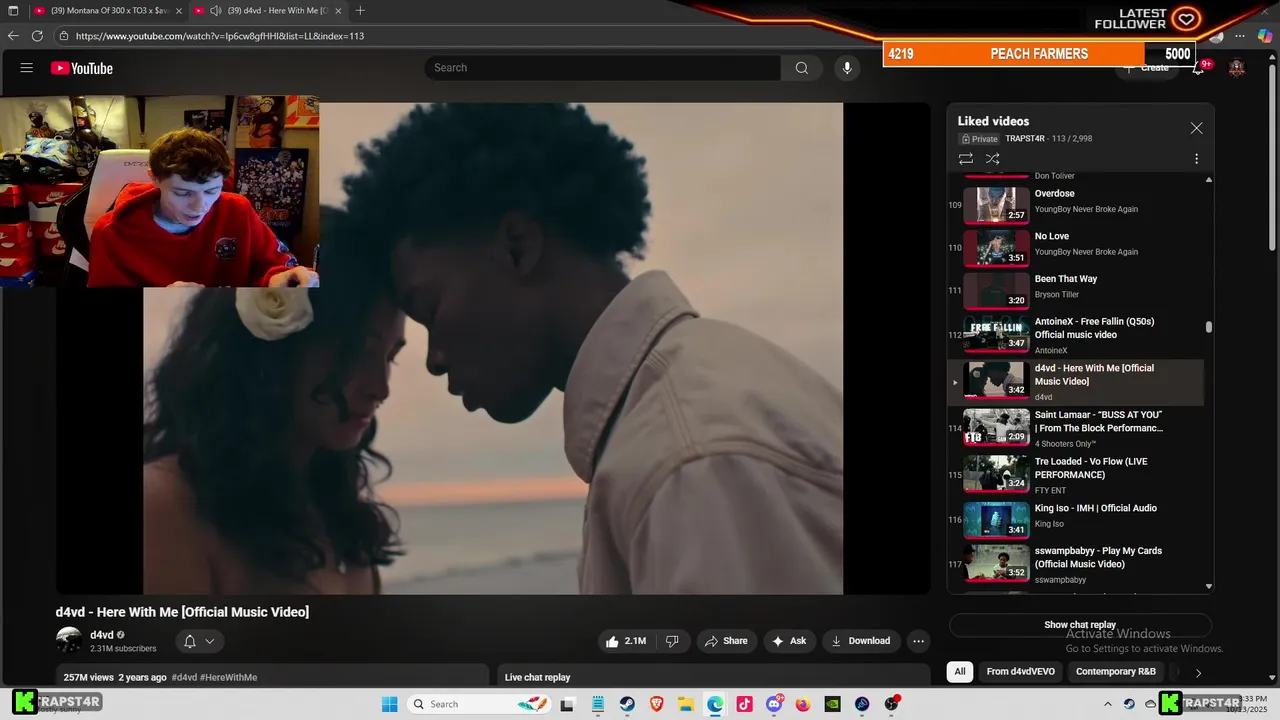Close the d4vd Here With Me tab
Screen dimensions: 1280x720
[338, 10]
